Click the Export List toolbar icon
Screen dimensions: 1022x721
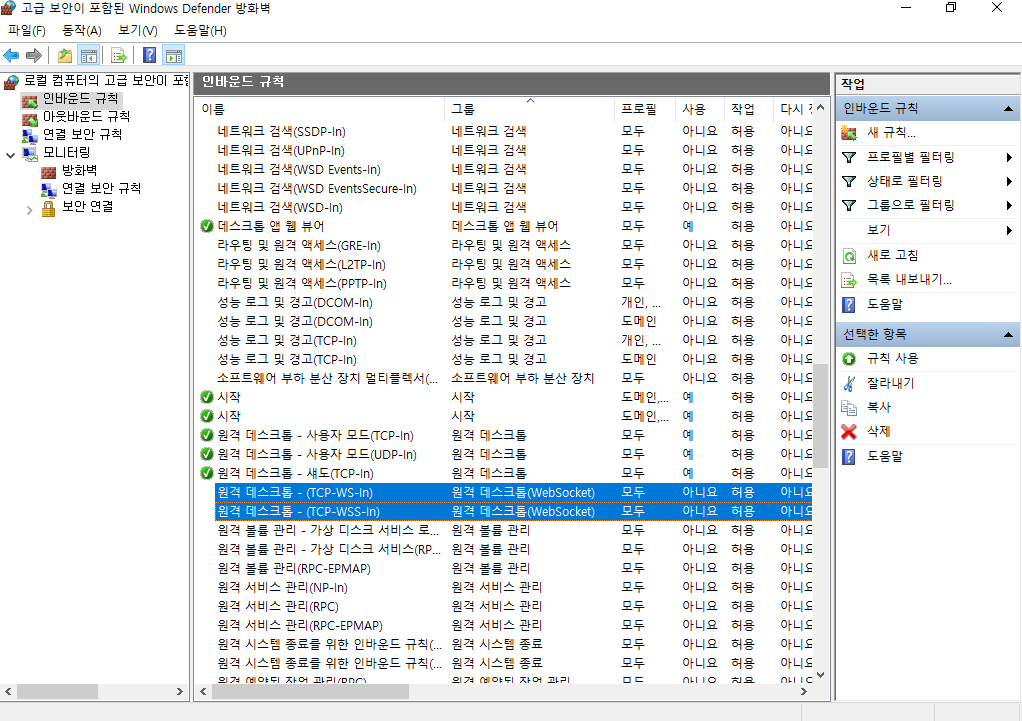point(119,55)
